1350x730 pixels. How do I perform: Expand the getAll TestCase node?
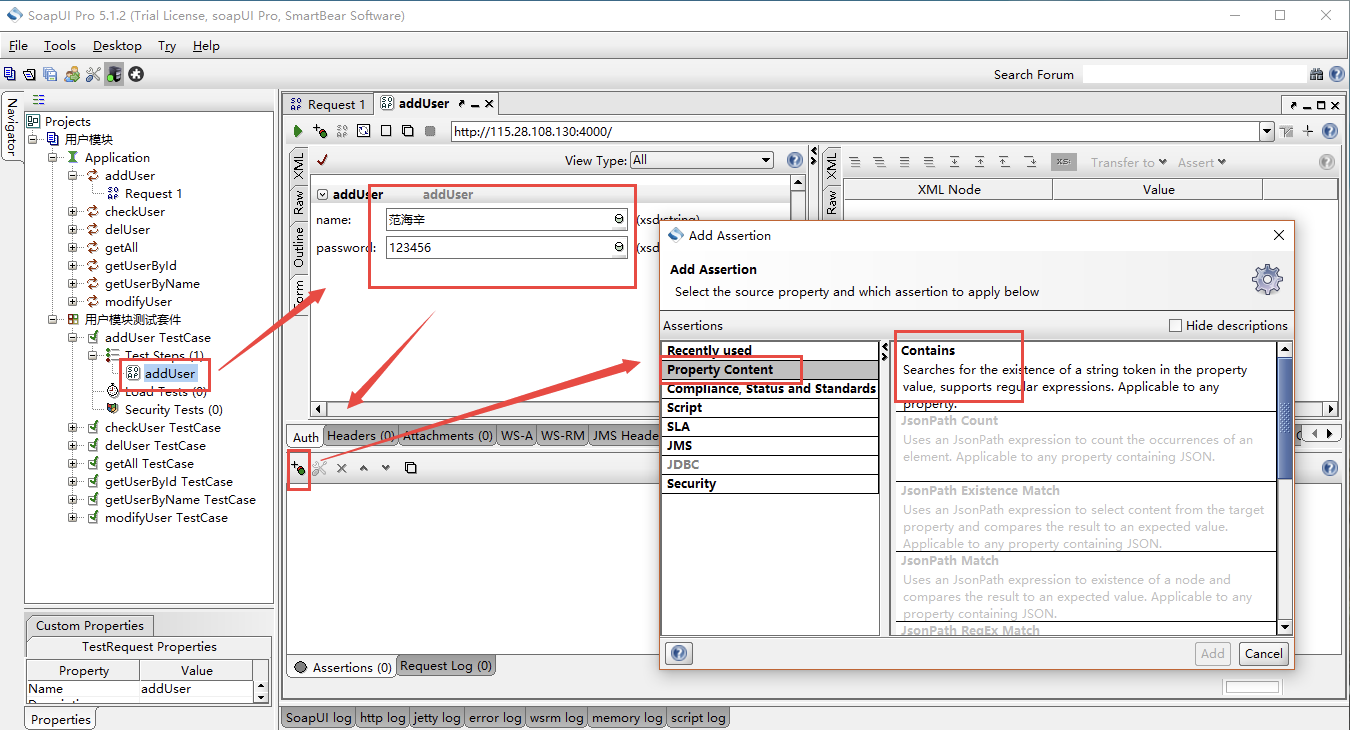(72, 464)
